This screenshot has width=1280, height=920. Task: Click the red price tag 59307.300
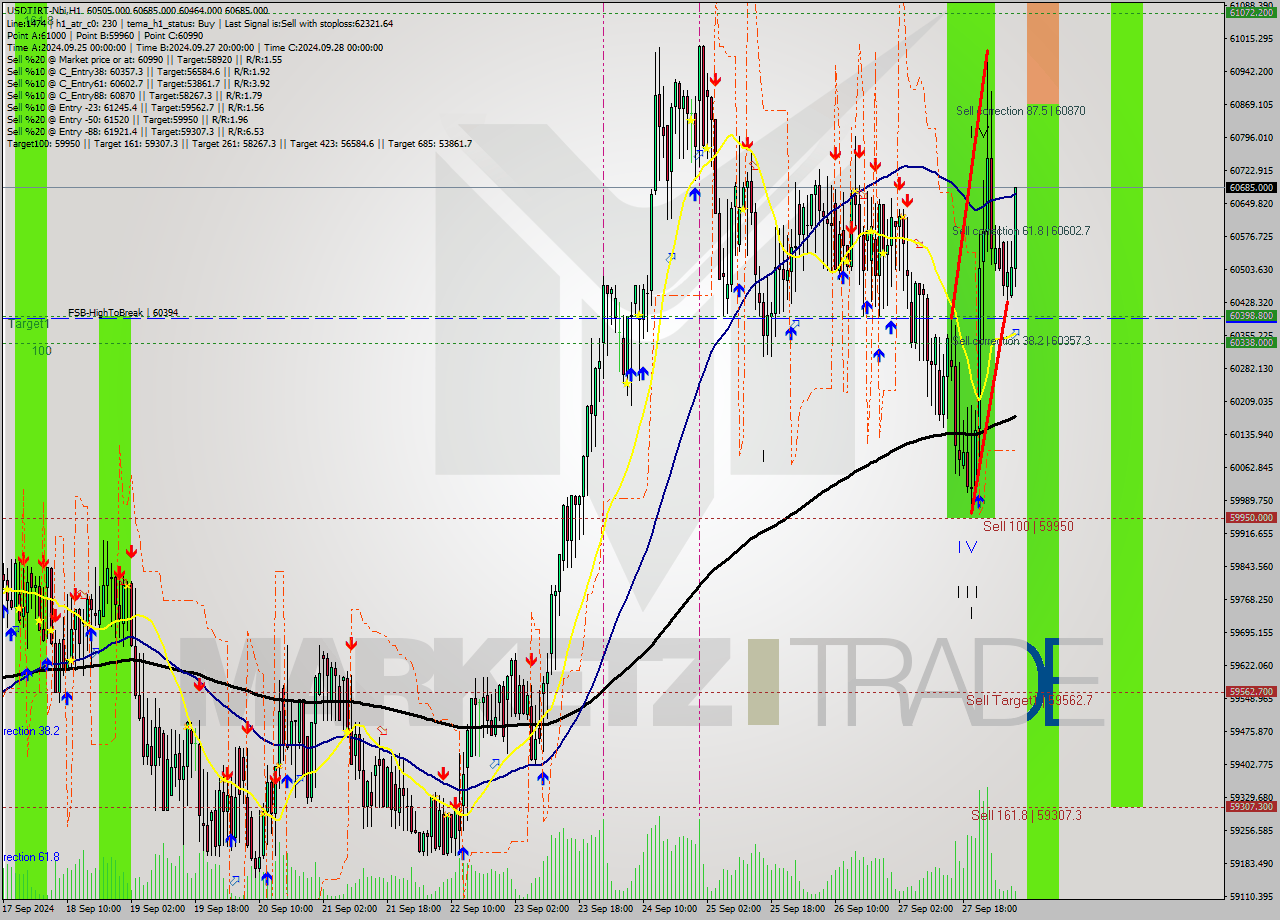pos(1251,806)
